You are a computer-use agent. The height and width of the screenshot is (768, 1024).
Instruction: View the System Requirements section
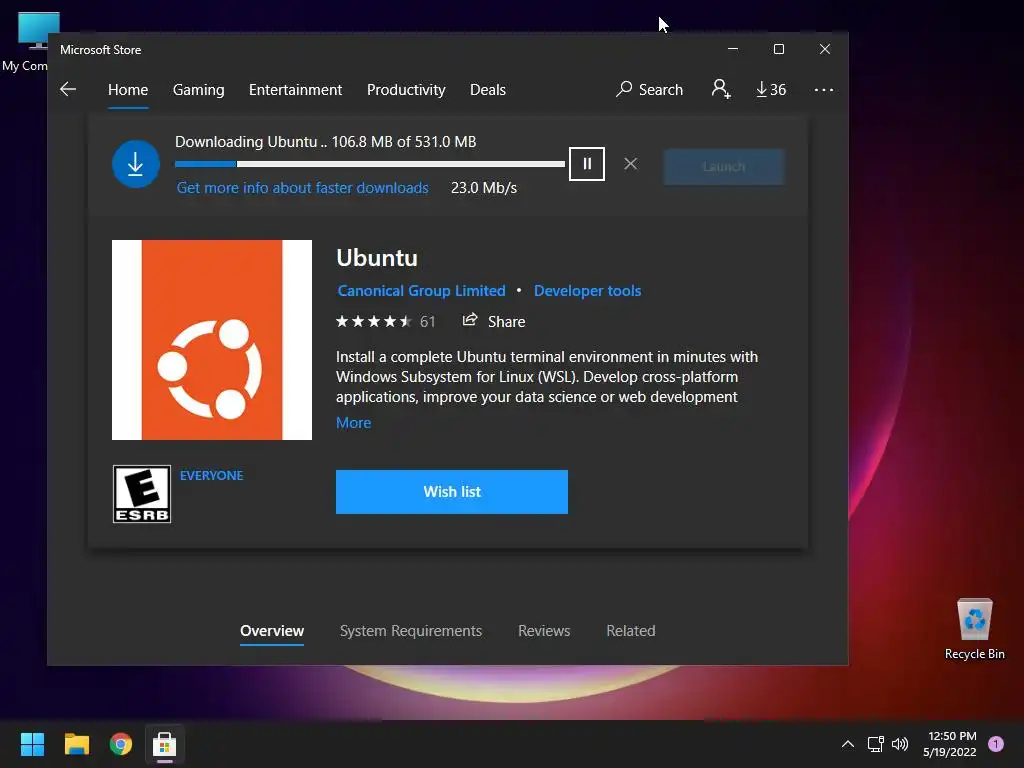click(411, 631)
